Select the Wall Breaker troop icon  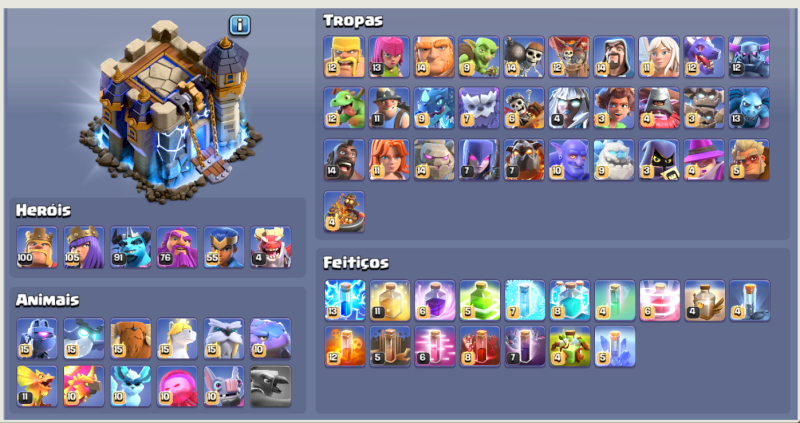coord(523,57)
